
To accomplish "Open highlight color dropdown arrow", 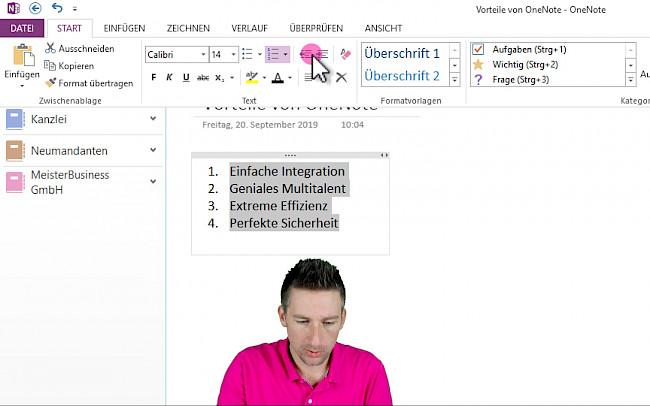I will [x=264, y=77].
